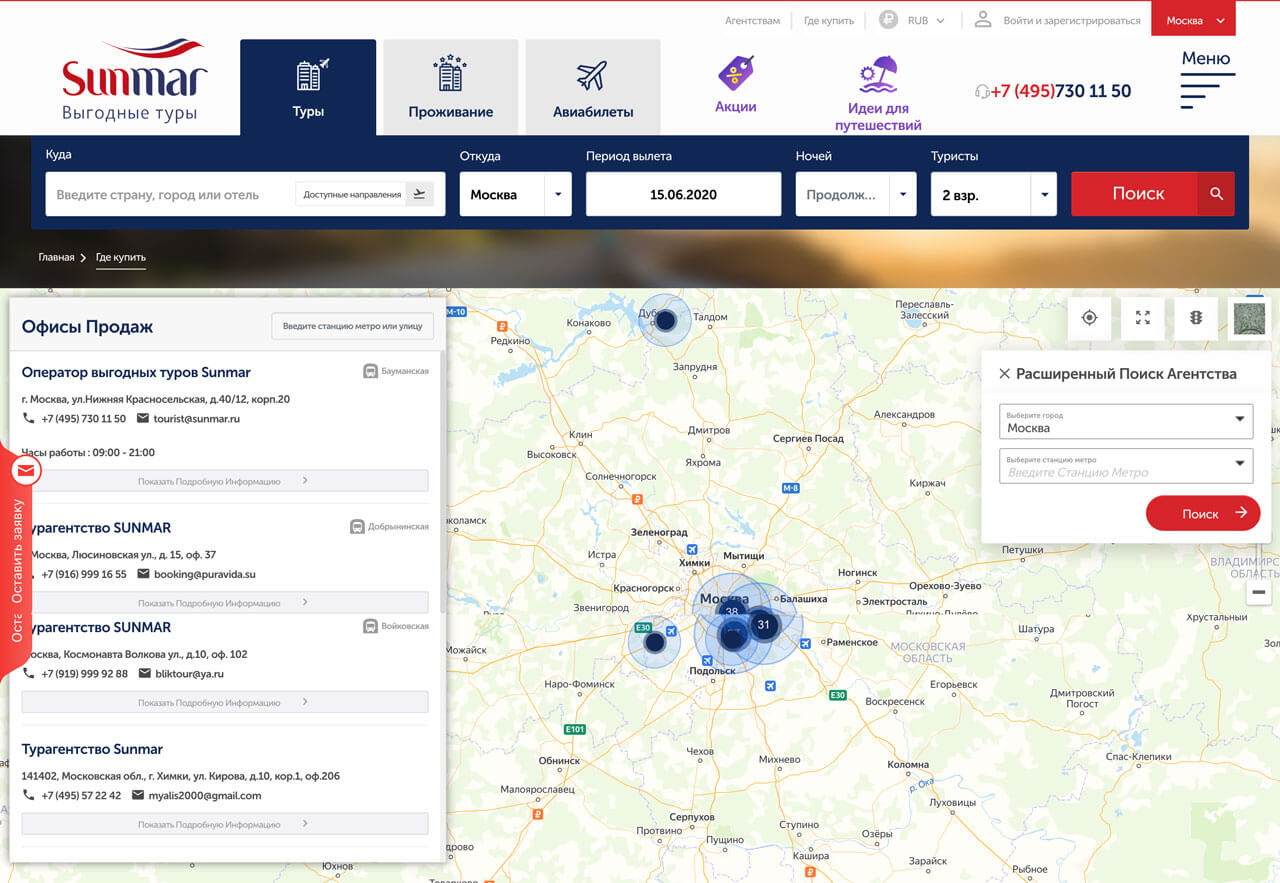Screen dimensions: 1280x883
Task: Expand details for Оператор выгодных туров Sunmar
Action: [x=225, y=481]
